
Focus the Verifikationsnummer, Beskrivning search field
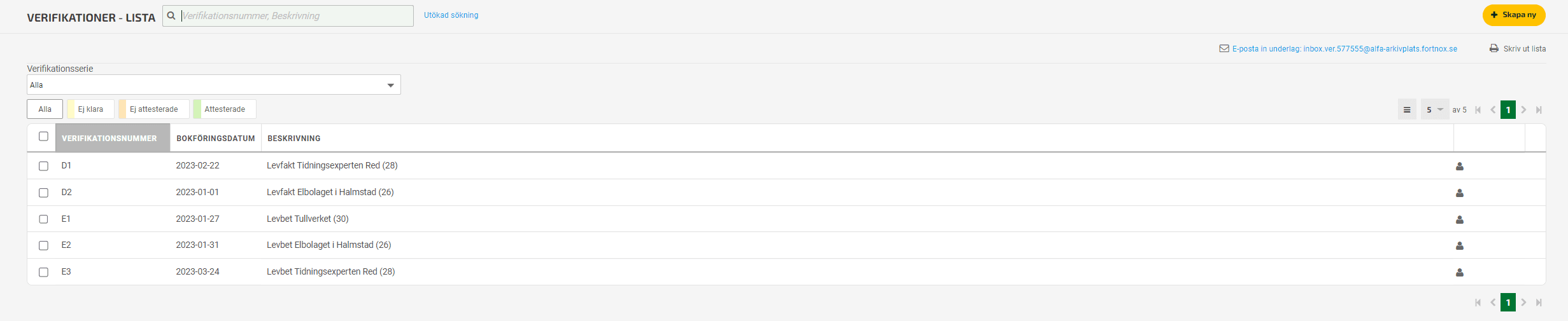pos(293,16)
